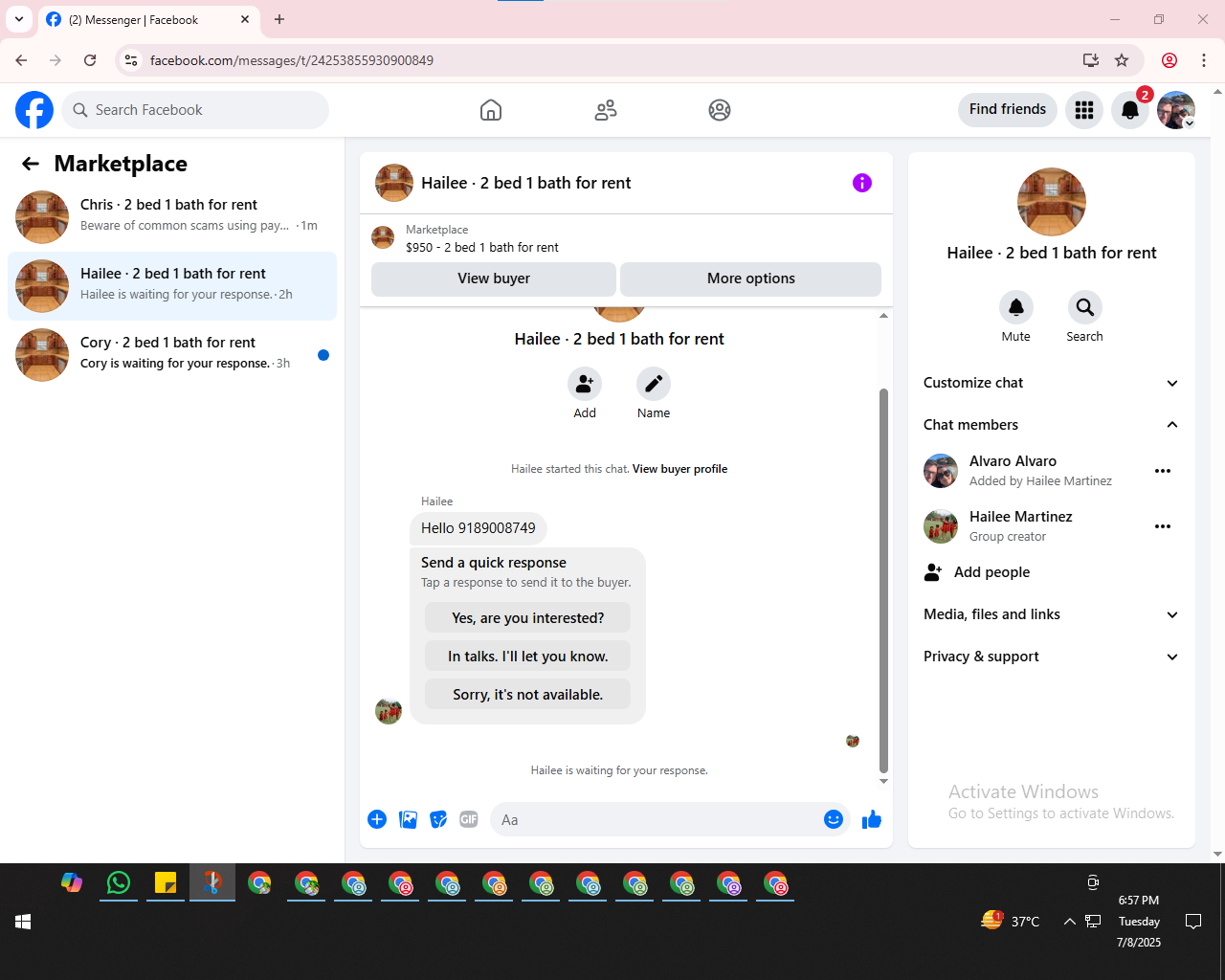Open the notifications bell in top bar

1130,110
